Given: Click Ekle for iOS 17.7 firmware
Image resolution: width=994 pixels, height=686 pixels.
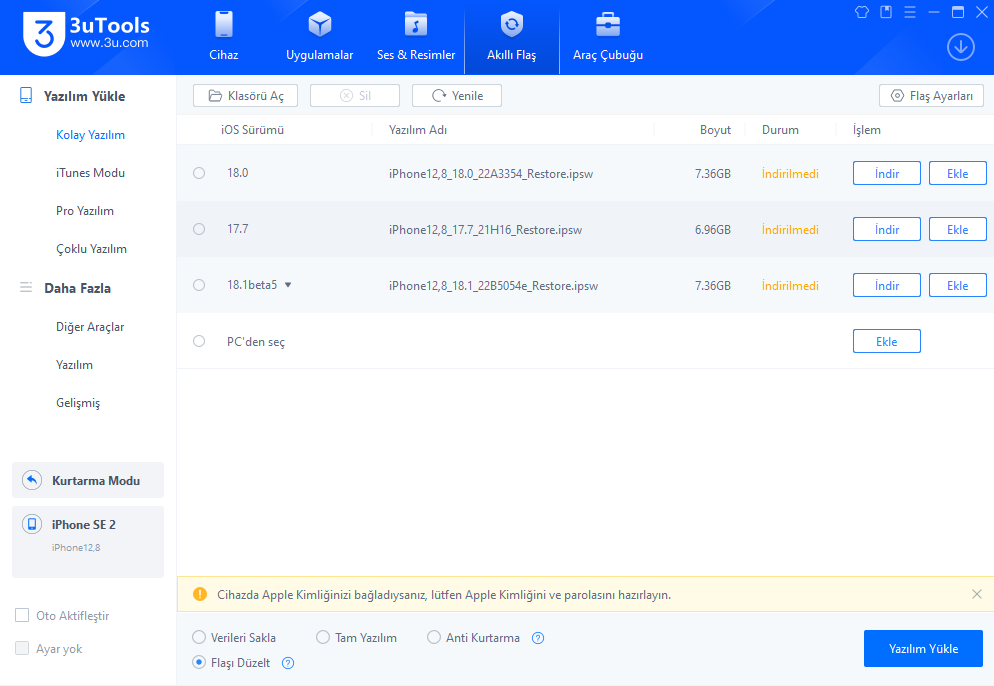Looking at the screenshot, I should coord(957,230).
